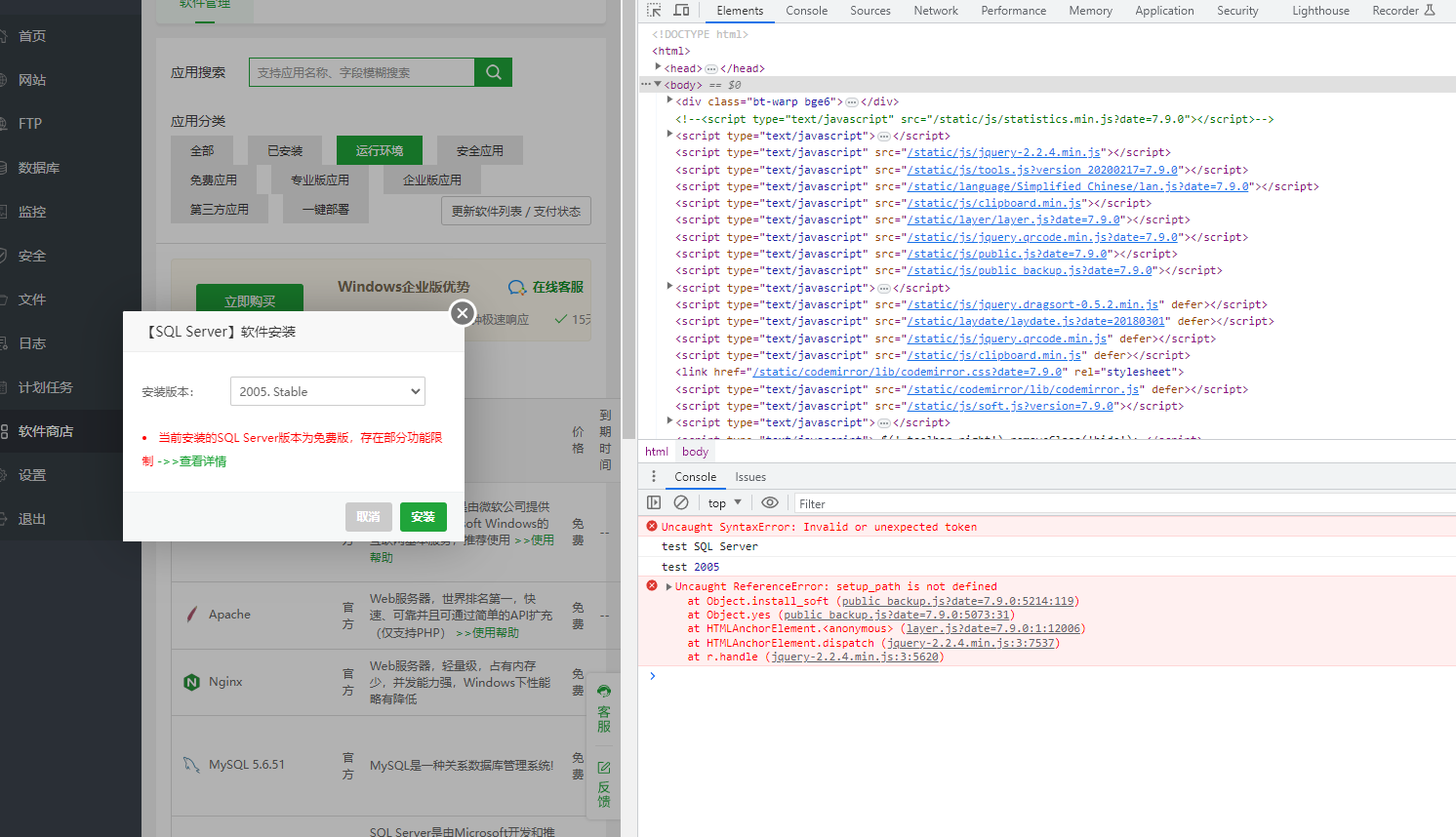Expand the collapsed script above jquery-2.2.4 line
Image resolution: width=1456 pixels, height=837 pixels.
click(x=669, y=135)
